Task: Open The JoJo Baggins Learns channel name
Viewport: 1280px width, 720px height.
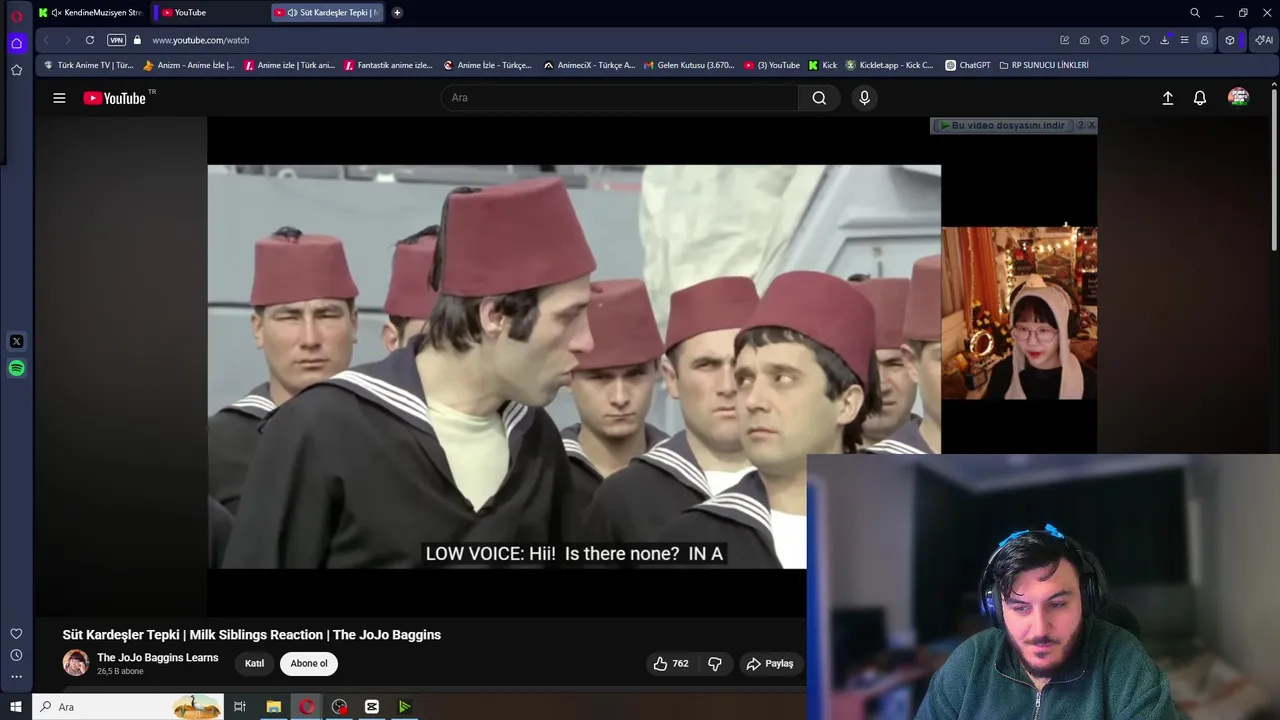Action: (x=157, y=657)
